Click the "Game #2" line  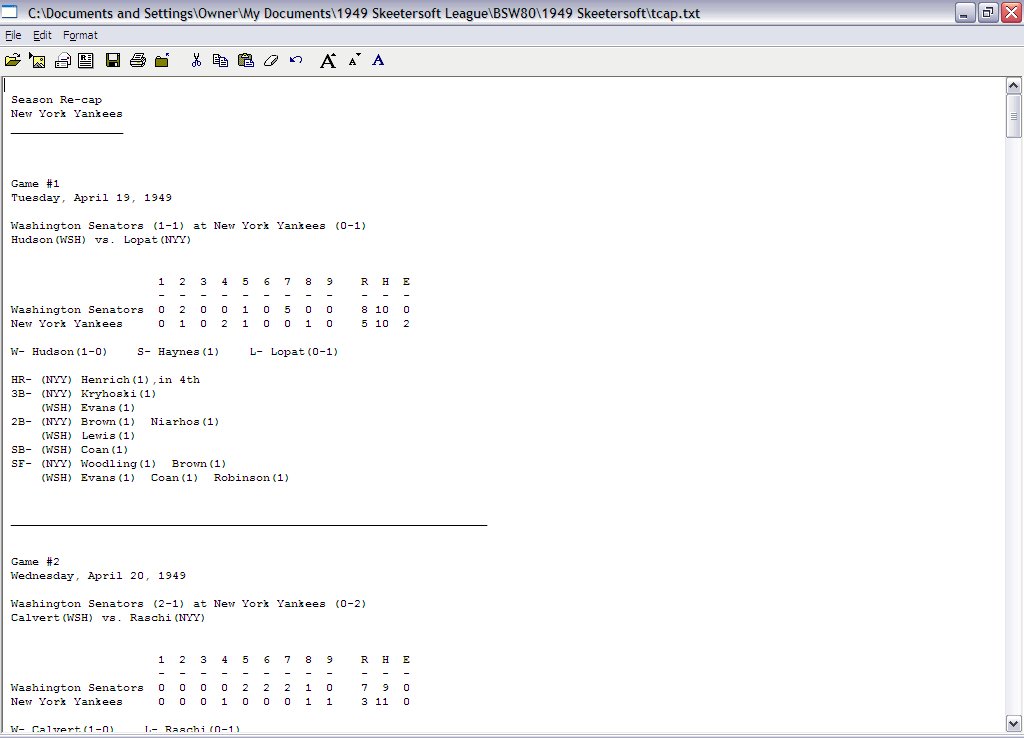click(x=35, y=562)
